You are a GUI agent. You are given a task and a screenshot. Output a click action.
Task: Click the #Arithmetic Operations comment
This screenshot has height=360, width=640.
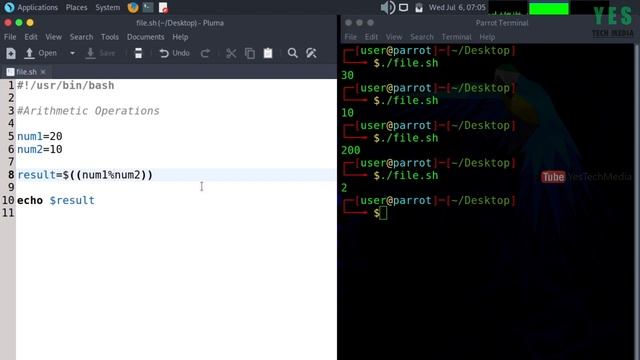click(x=88, y=111)
